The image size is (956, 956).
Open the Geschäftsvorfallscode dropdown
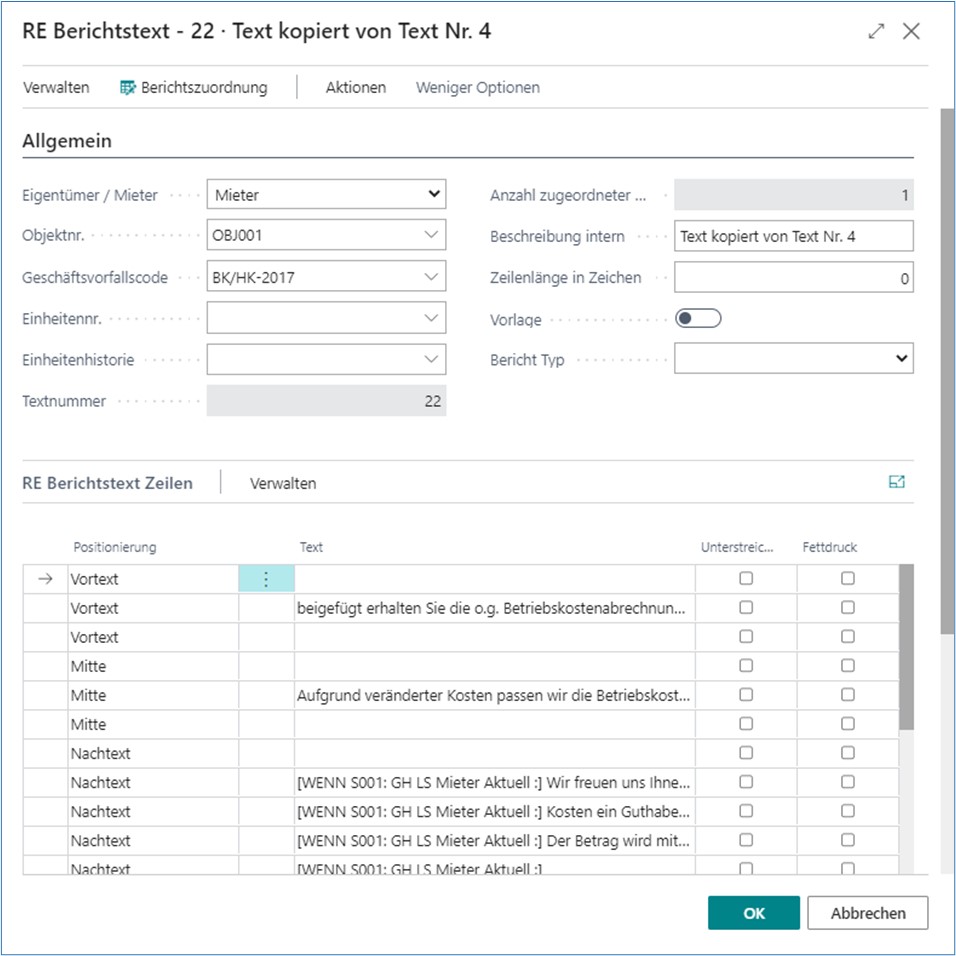click(x=432, y=277)
